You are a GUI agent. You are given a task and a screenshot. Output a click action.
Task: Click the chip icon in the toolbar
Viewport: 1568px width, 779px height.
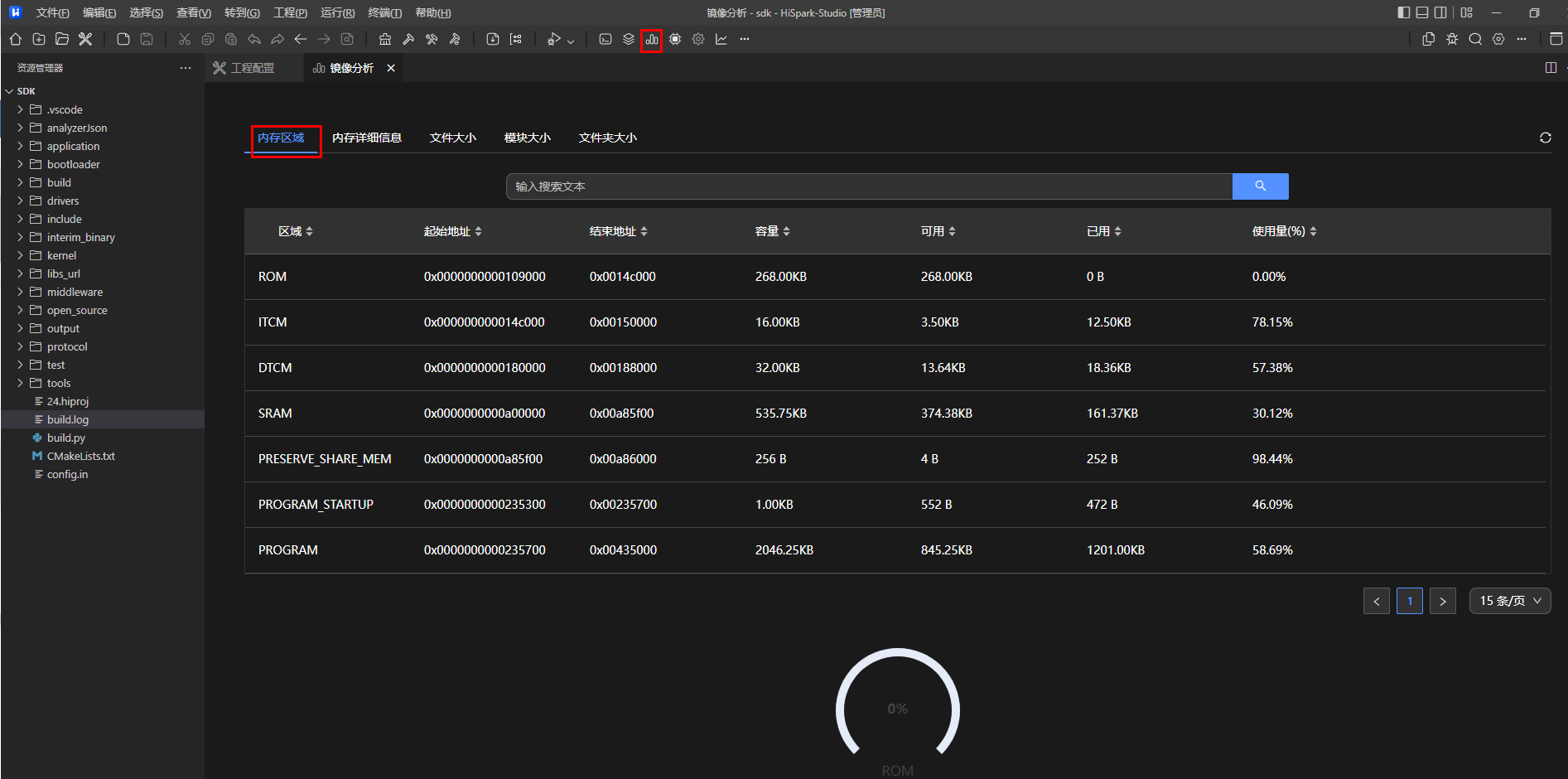click(675, 39)
